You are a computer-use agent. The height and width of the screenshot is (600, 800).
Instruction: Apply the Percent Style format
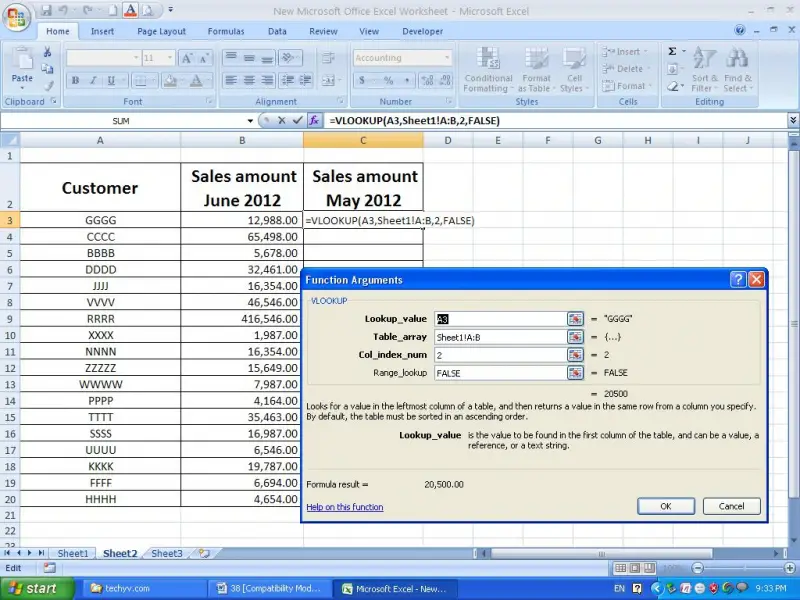388,81
